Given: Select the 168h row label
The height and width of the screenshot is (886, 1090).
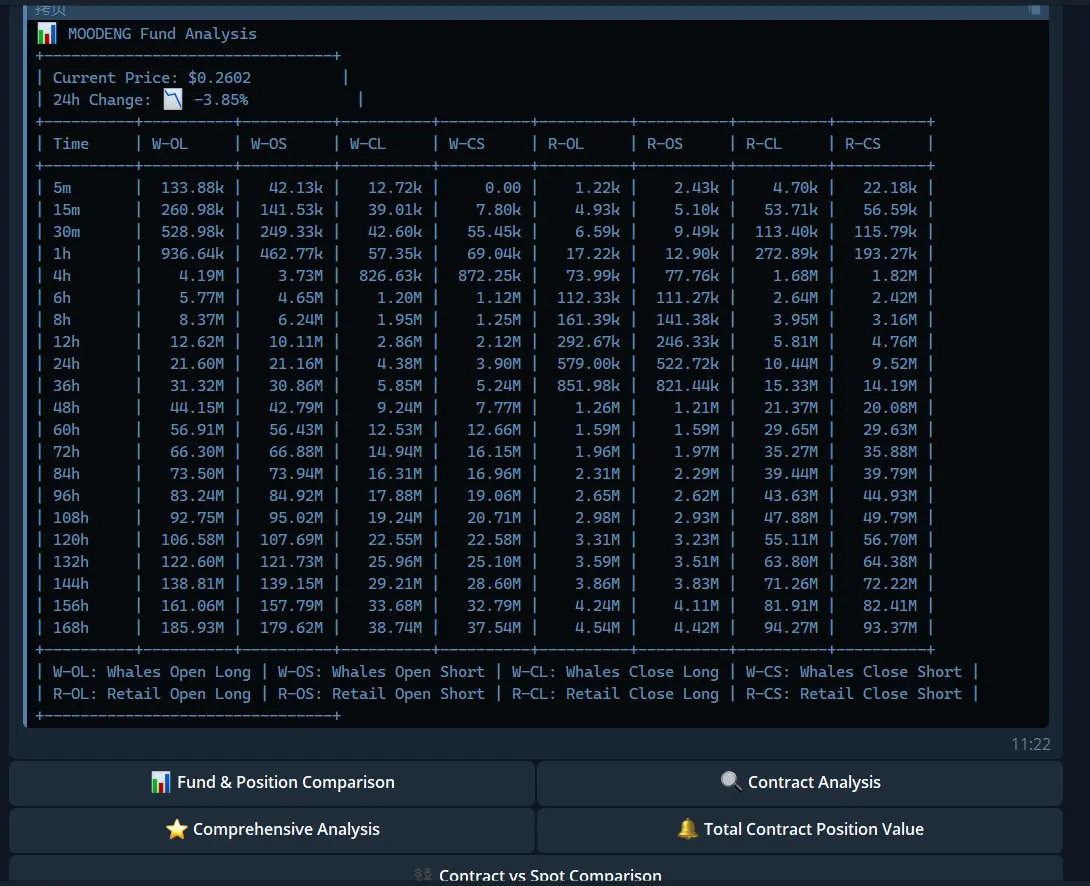Looking at the screenshot, I should point(71,627).
